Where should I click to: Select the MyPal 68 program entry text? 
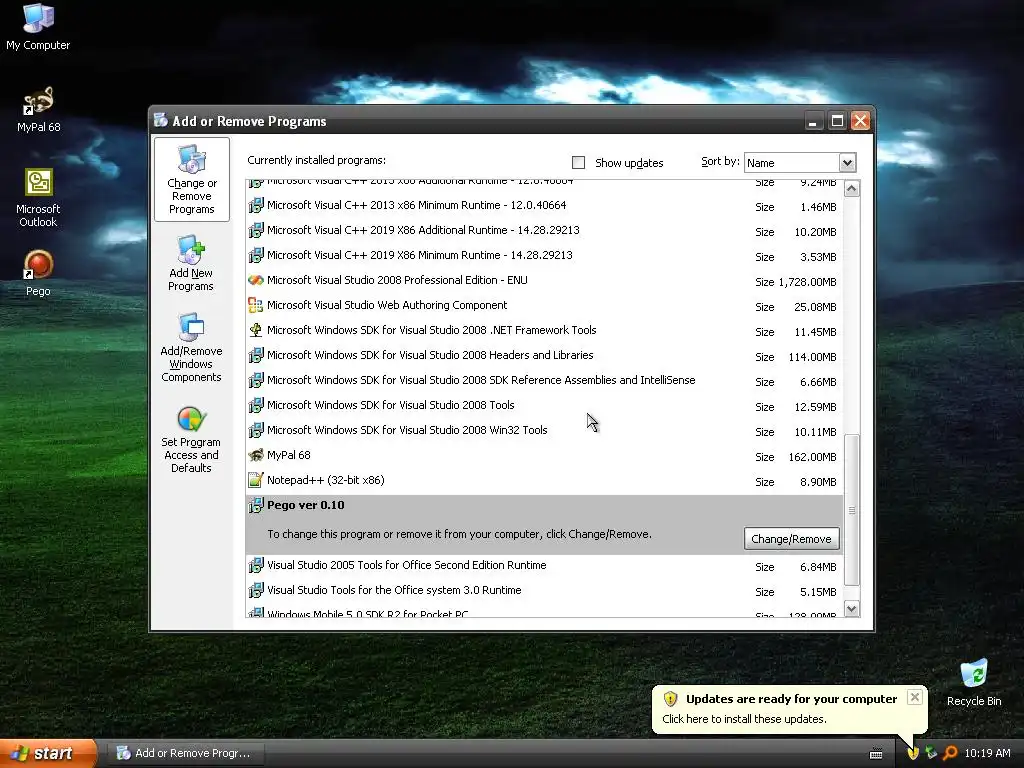(289, 455)
